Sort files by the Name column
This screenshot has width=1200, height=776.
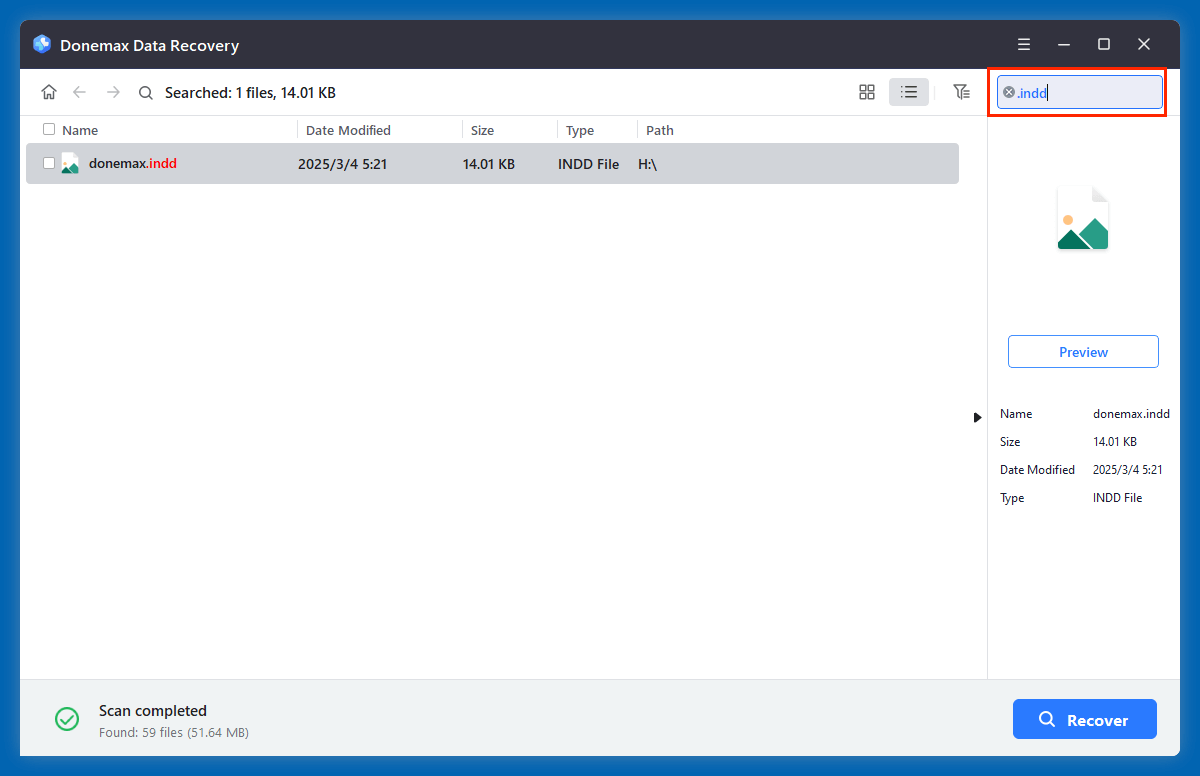81,129
